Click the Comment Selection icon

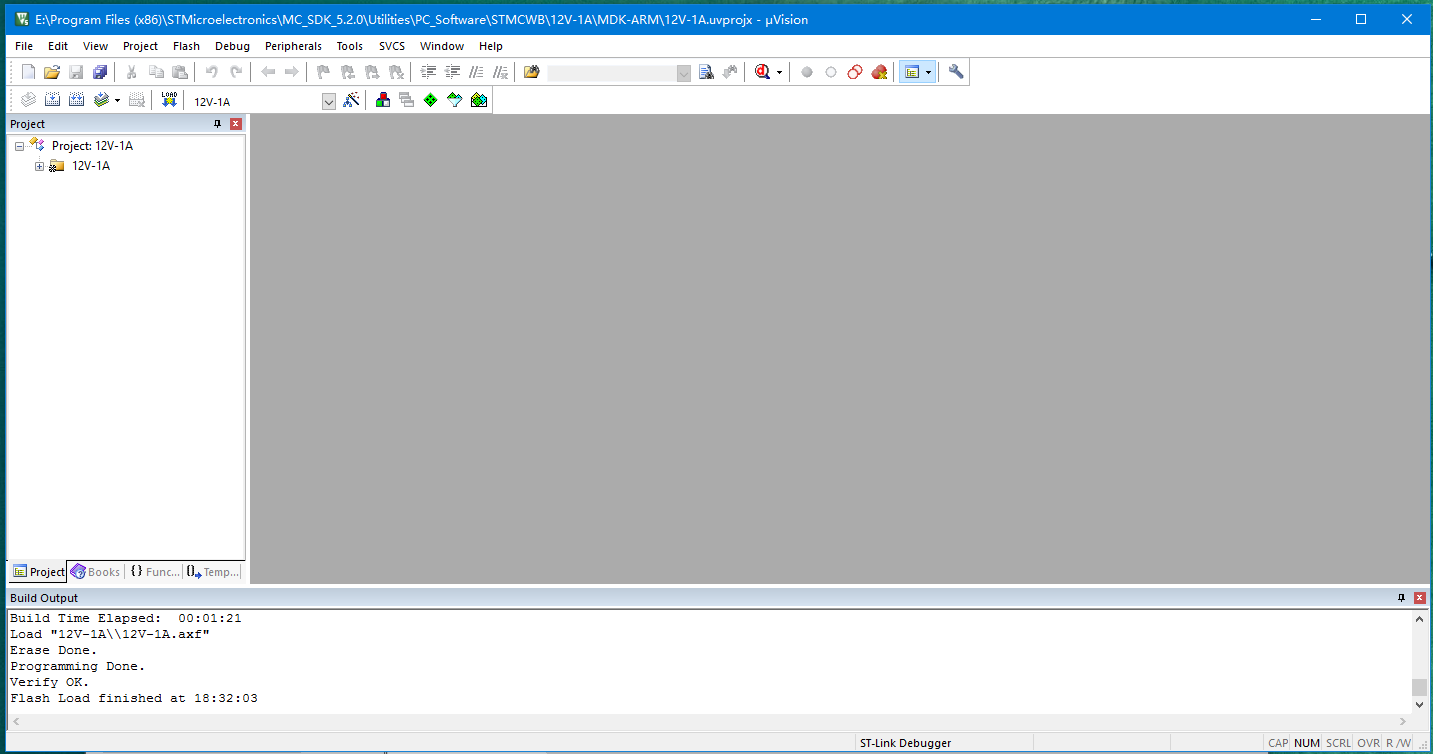click(476, 72)
